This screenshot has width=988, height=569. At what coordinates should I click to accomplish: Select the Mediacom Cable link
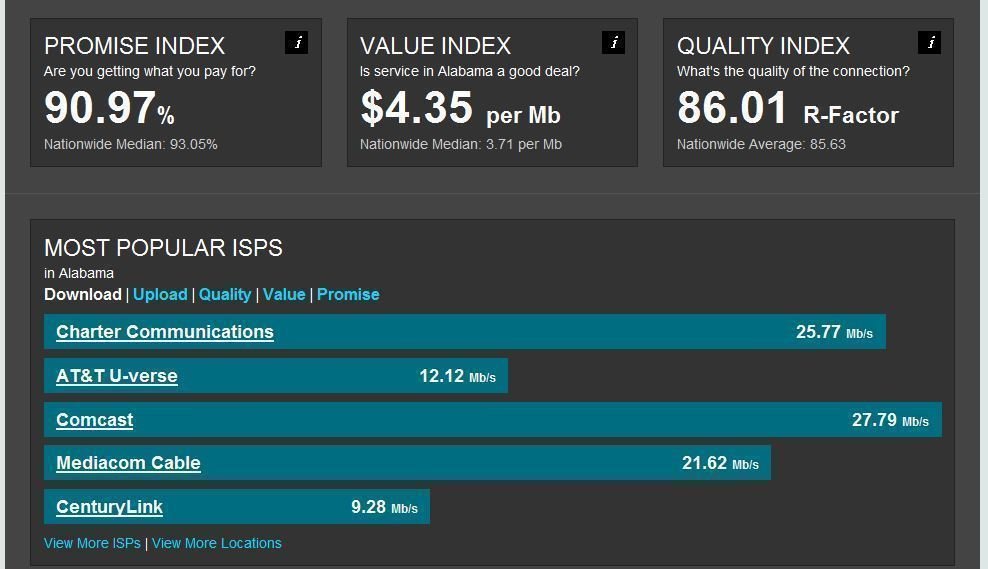[128, 463]
